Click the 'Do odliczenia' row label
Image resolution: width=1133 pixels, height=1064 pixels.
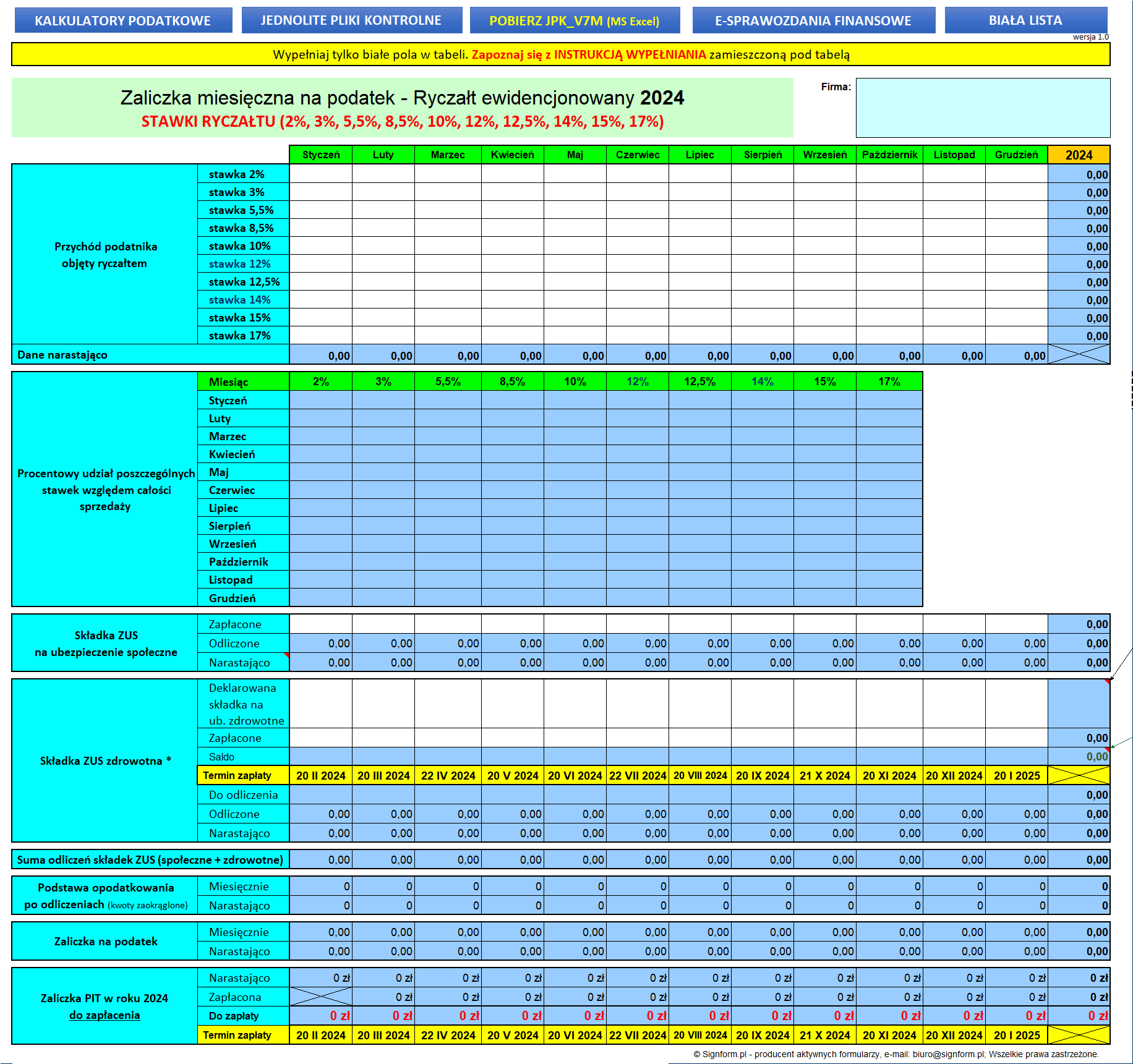(x=244, y=794)
